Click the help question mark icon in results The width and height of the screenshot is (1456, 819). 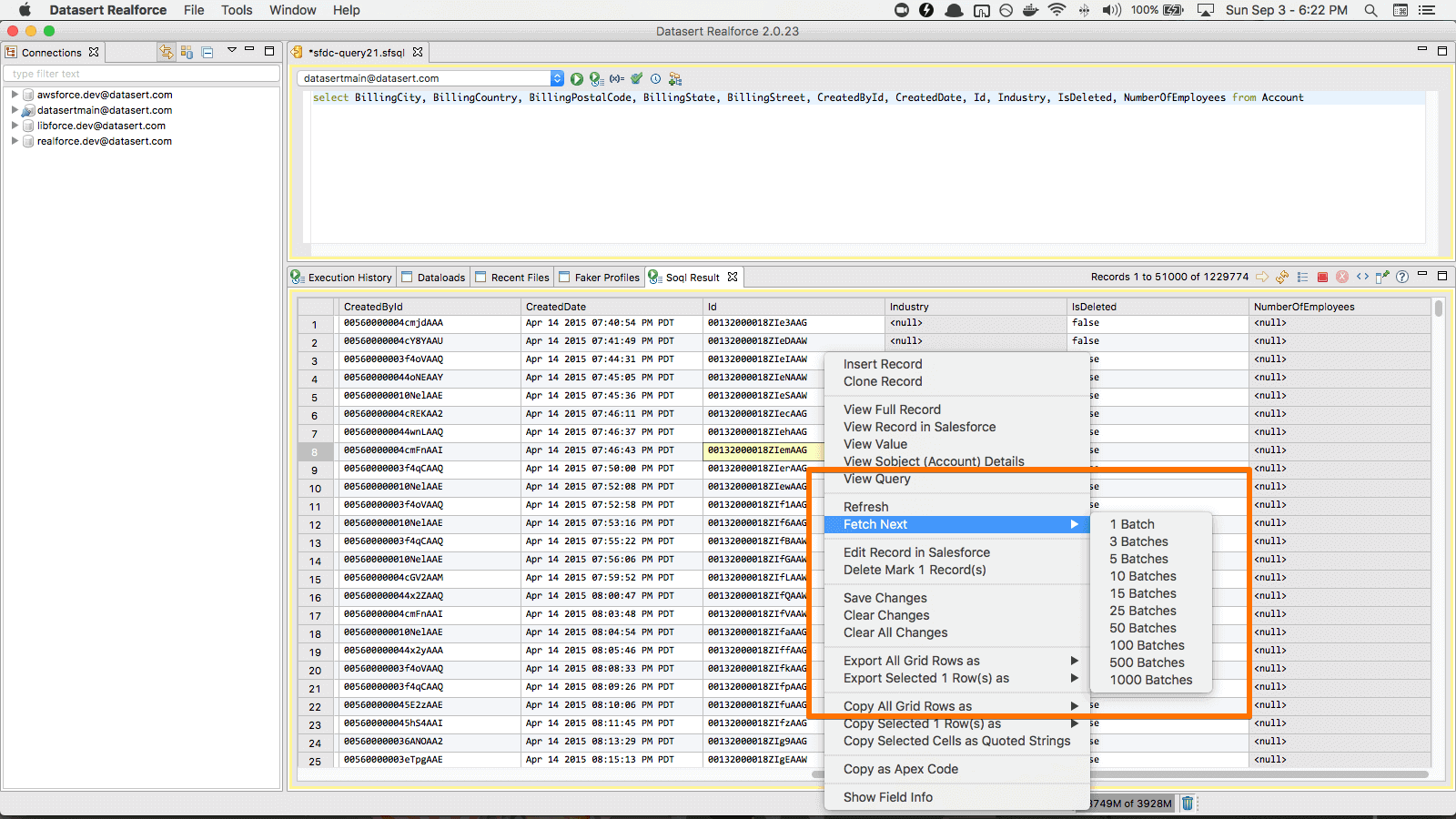pos(1402,278)
